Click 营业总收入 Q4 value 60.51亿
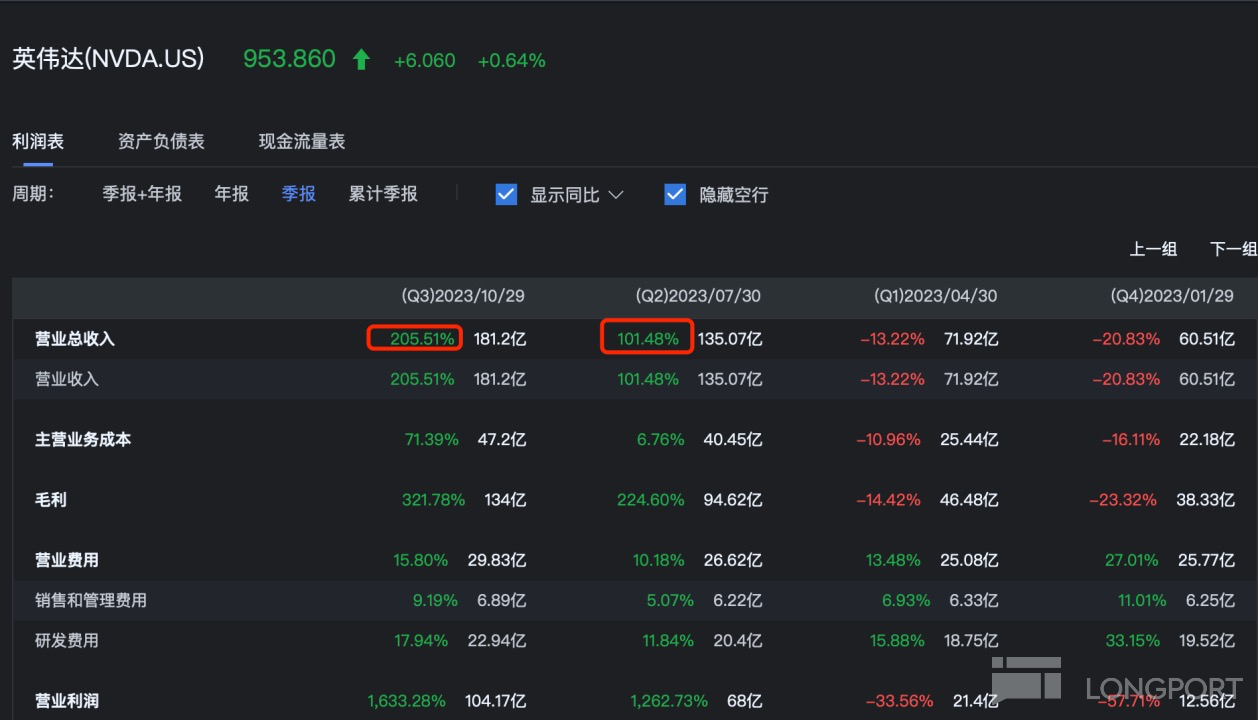Viewport: 1258px width, 720px height. point(1207,339)
